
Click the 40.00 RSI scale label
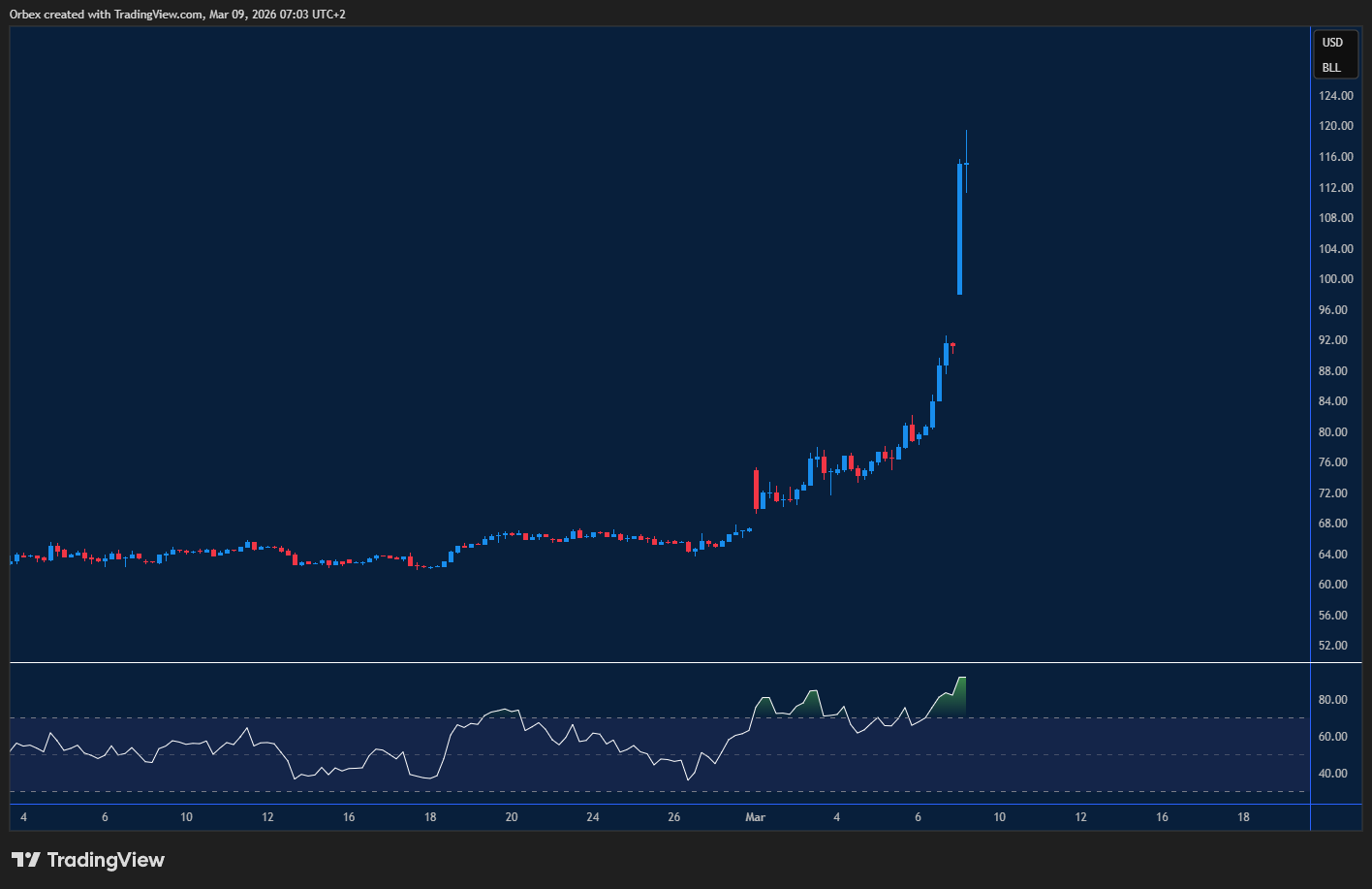coord(1333,774)
